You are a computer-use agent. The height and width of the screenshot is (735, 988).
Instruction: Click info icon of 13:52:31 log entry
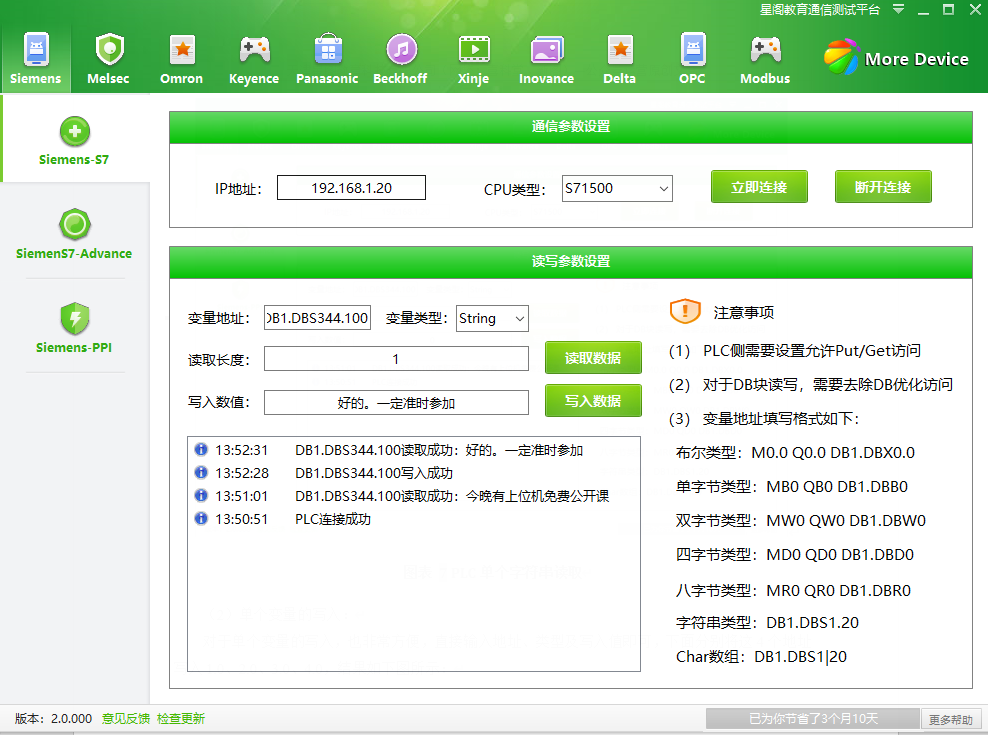[201, 449]
